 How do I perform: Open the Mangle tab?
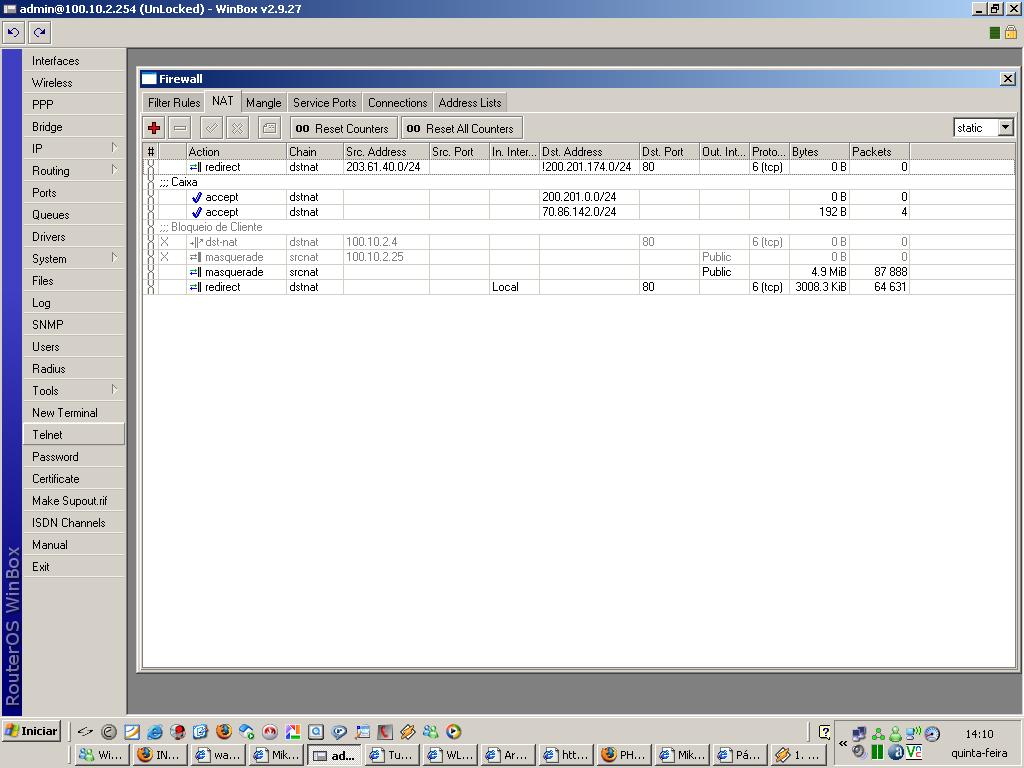click(x=263, y=103)
